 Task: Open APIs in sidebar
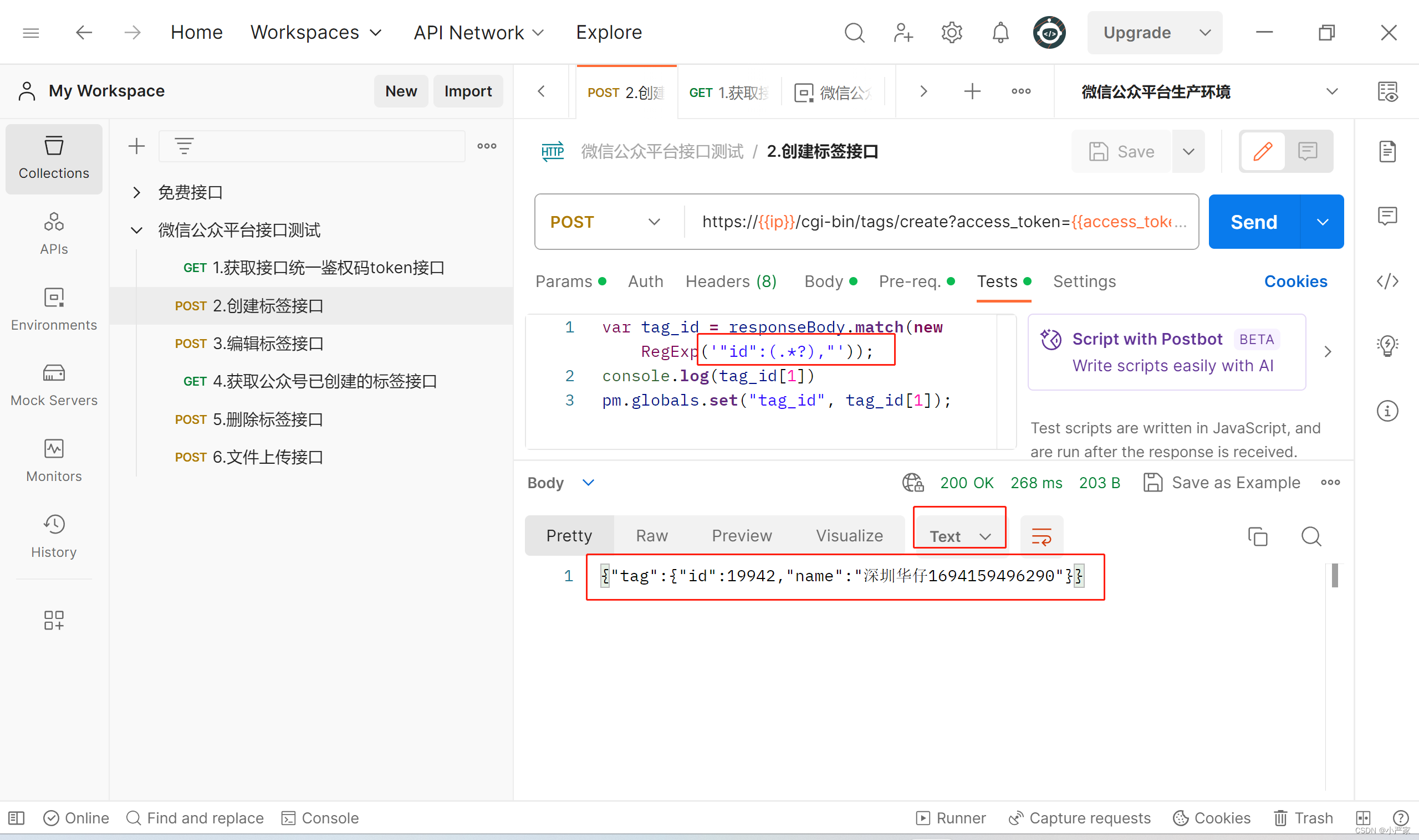(54, 234)
